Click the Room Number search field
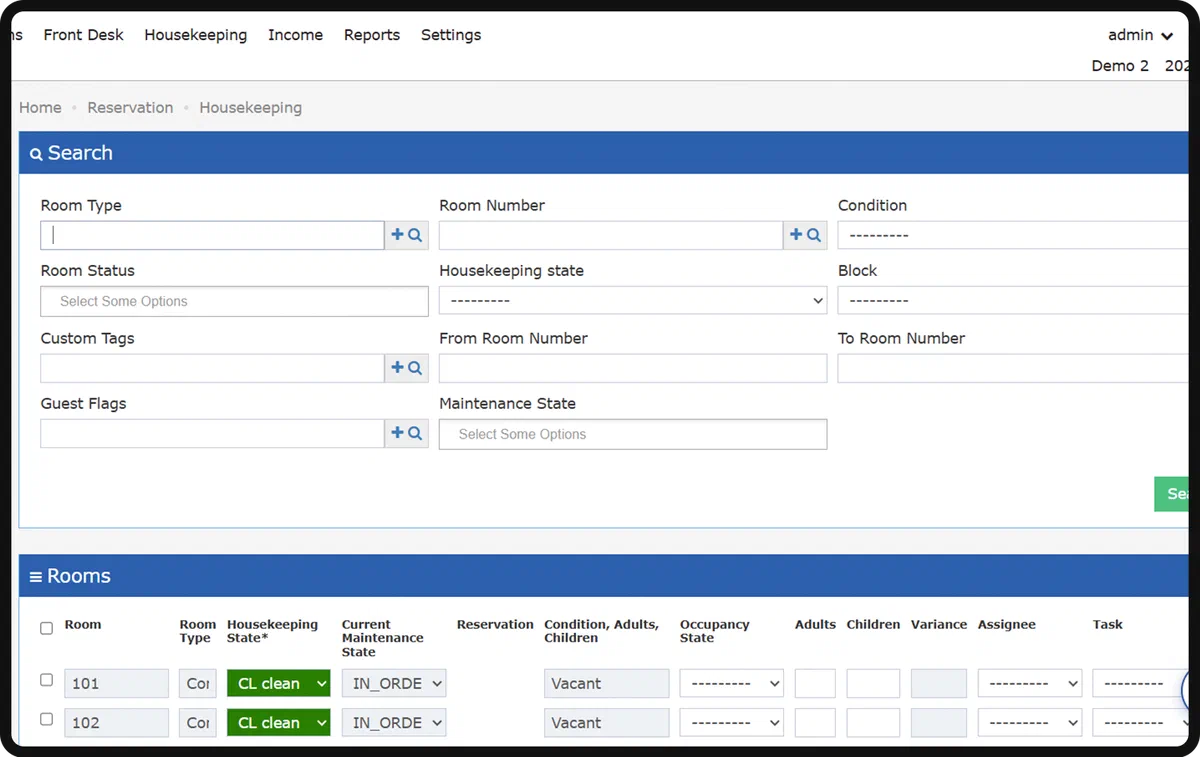This screenshot has height=757, width=1200. [x=611, y=235]
